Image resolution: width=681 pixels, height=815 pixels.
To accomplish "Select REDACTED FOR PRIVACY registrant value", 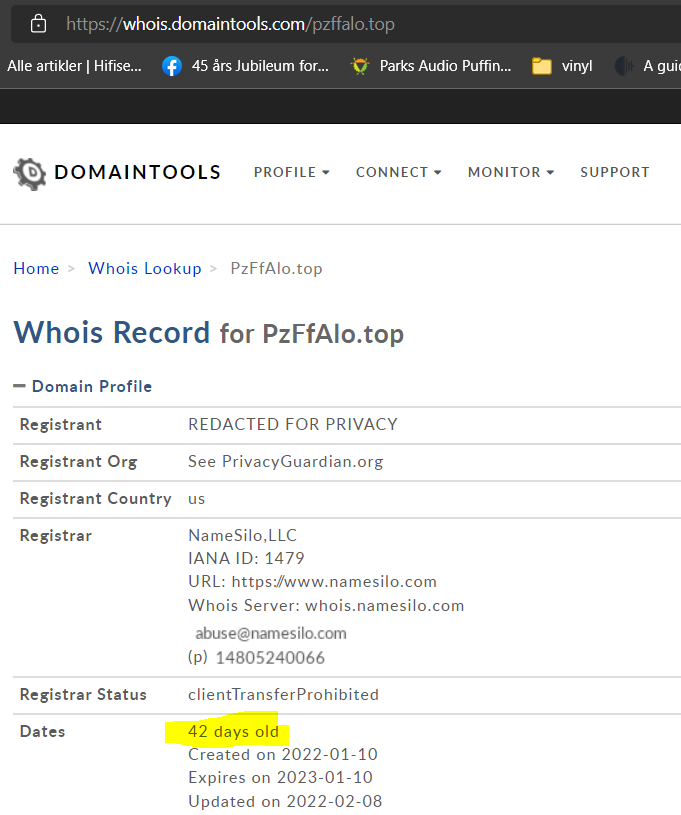I will pos(293,424).
